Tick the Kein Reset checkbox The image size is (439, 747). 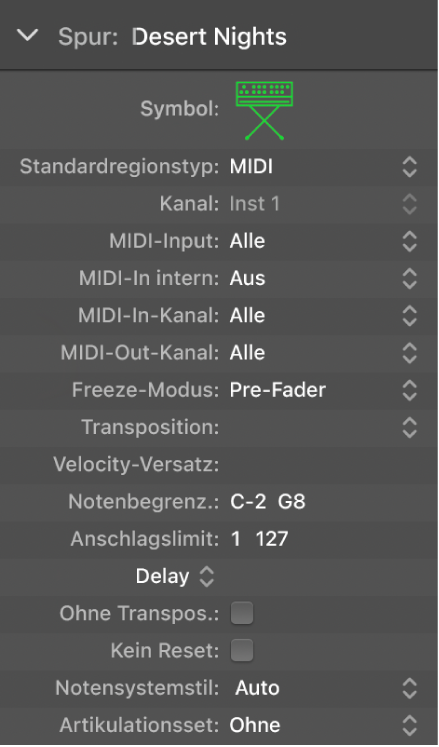[242, 650]
